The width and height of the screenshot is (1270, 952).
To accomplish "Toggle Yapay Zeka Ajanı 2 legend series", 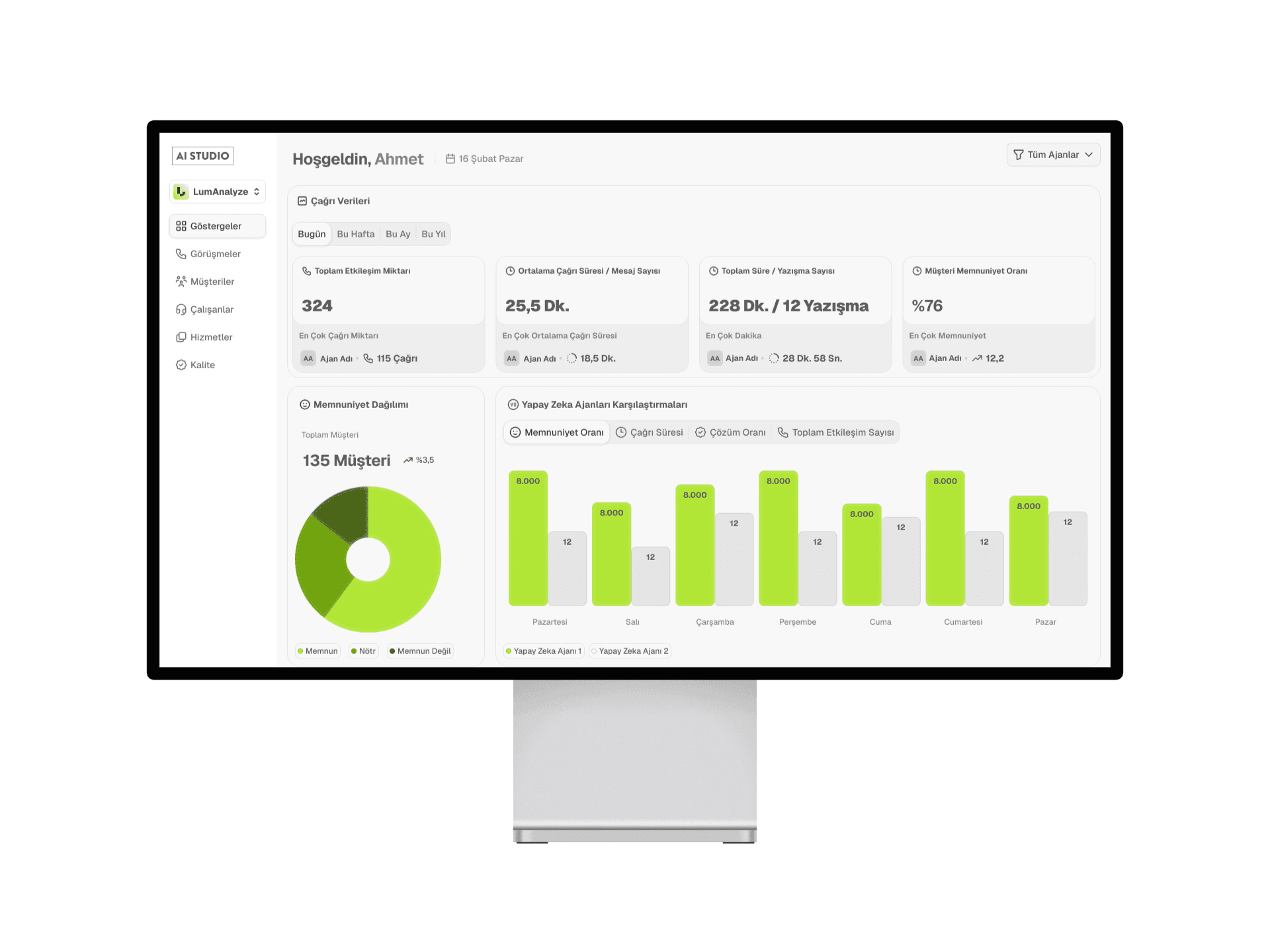I will 629,651.
